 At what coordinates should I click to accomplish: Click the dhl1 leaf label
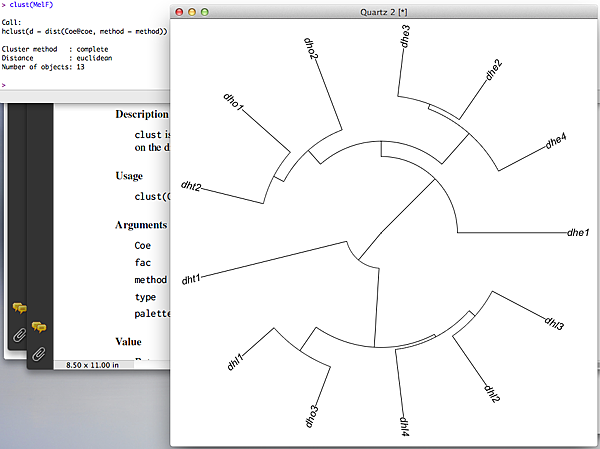(235, 362)
